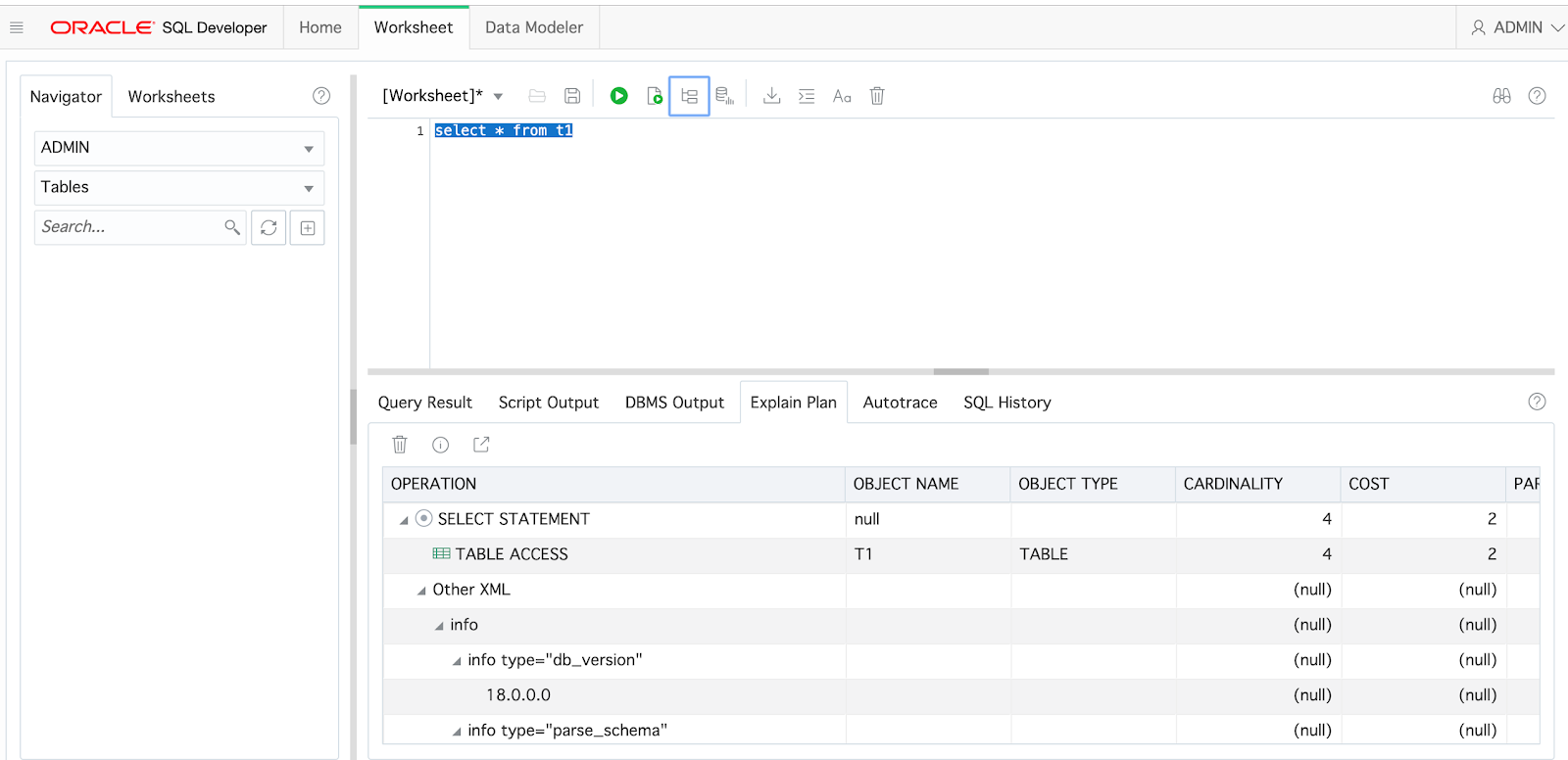
Task: Open output pane help question mark icon
Action: (x=1538, y=402)
